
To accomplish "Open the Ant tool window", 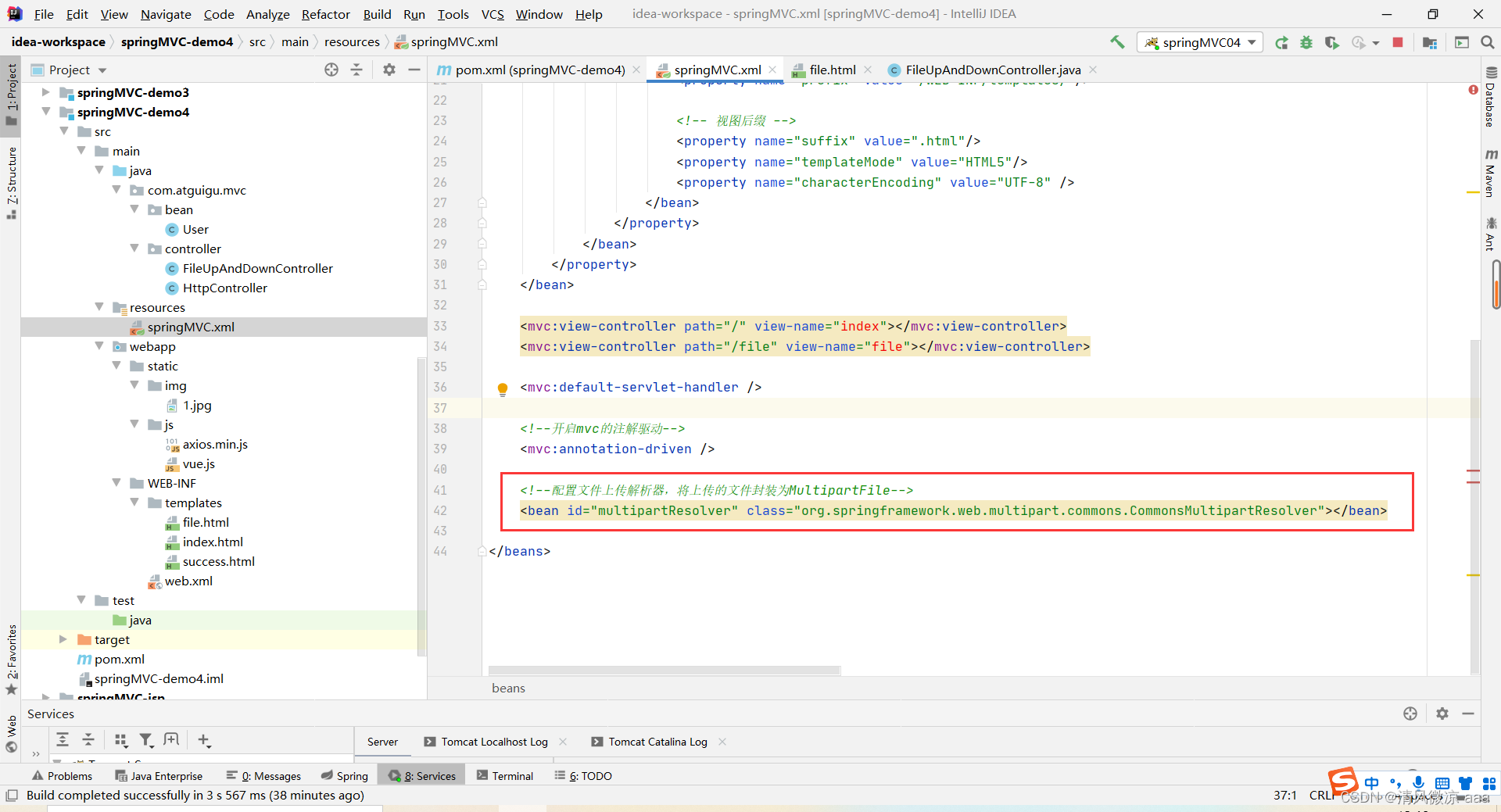I will (1491, 234).
